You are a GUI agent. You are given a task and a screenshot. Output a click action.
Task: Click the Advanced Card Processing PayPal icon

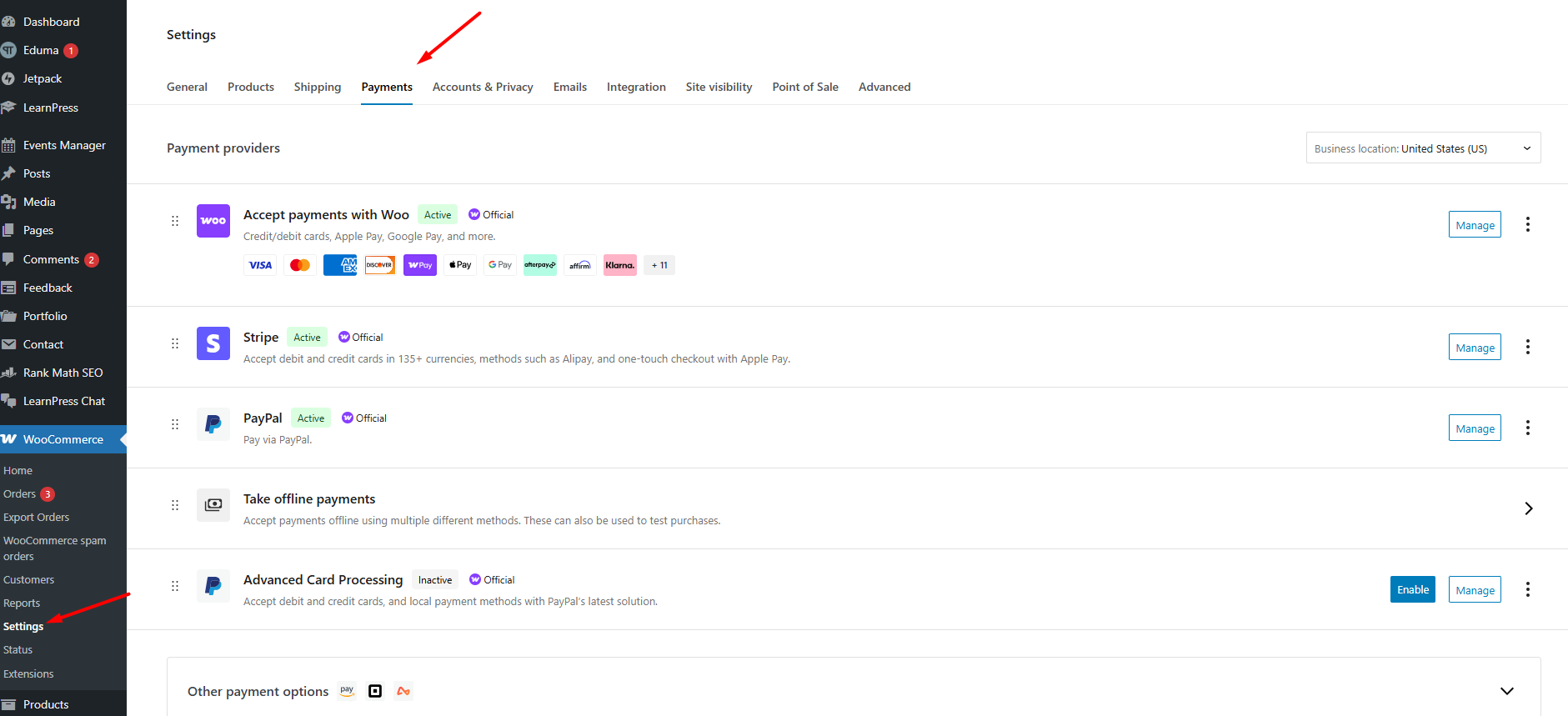coord(213,586)
